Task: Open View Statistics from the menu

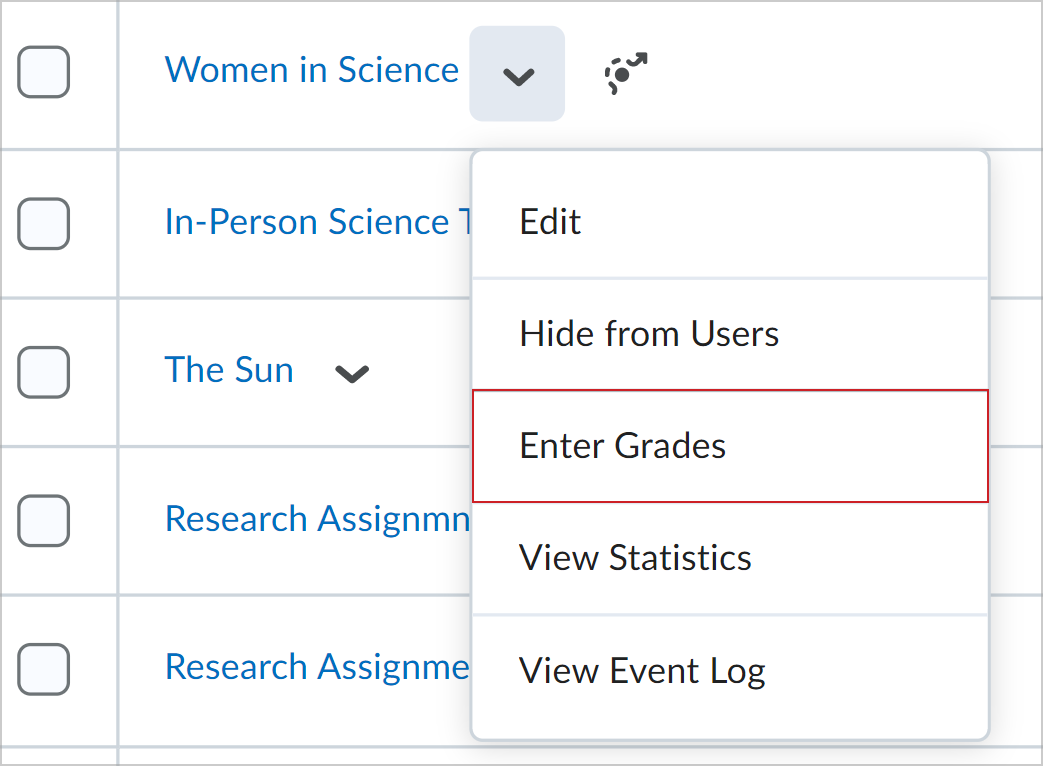Action: (x=635, y=558)
